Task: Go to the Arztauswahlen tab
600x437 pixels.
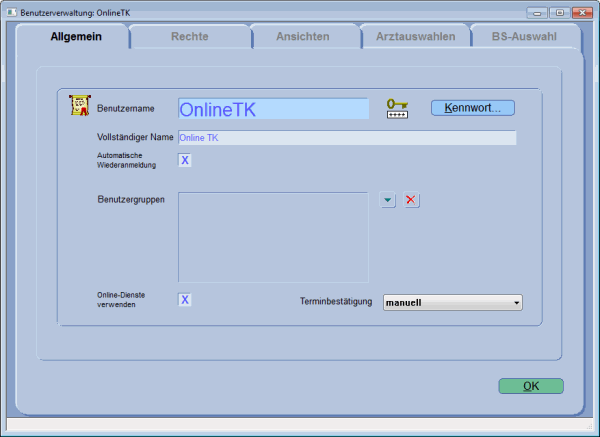Action: [415, 37]
